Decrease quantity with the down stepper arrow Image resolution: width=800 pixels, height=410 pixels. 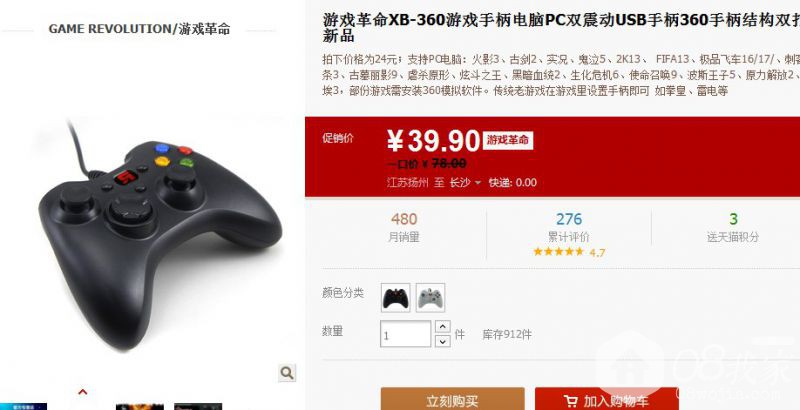442,341
